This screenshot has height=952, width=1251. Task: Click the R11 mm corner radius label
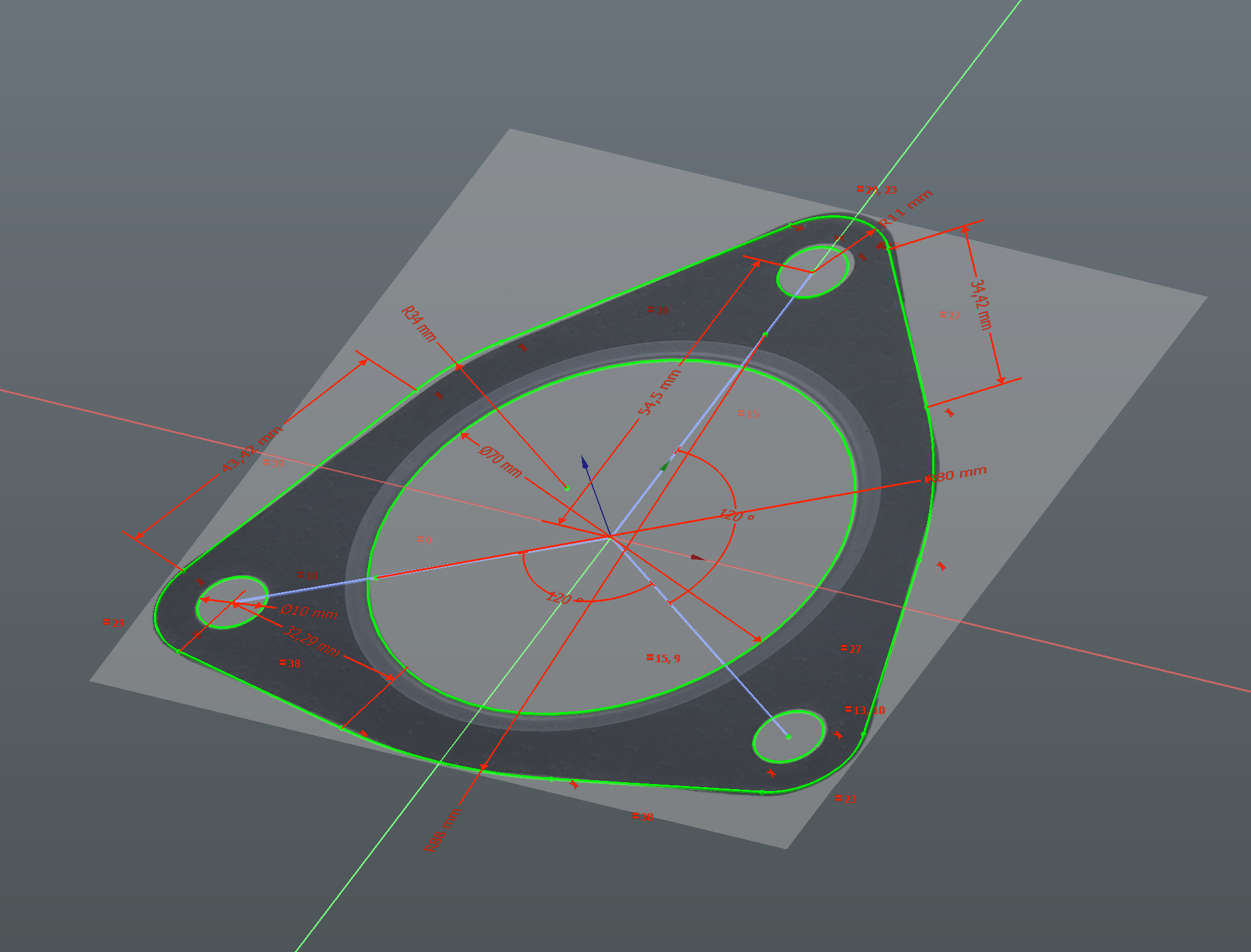click(906, 208)
